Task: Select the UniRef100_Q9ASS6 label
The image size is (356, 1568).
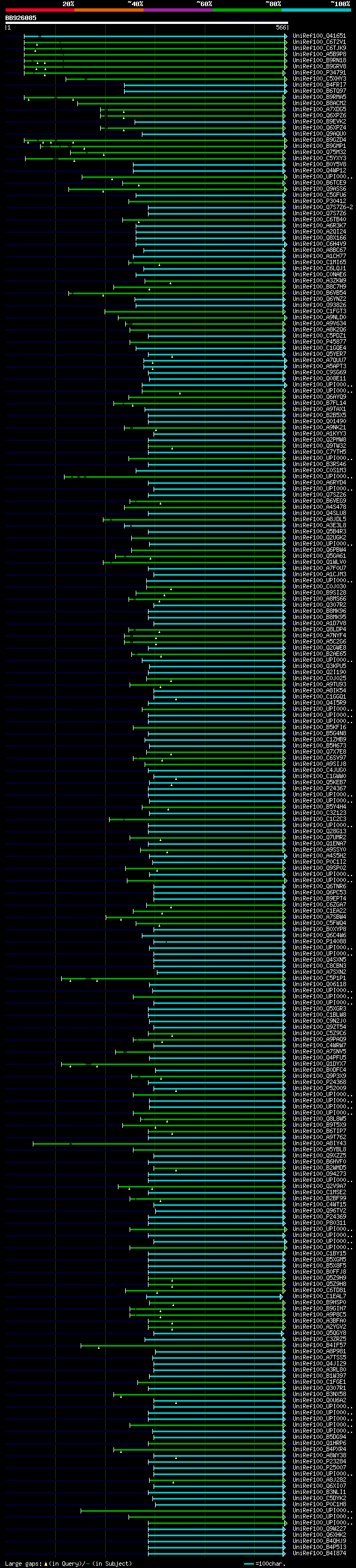Action: (319, 189)
